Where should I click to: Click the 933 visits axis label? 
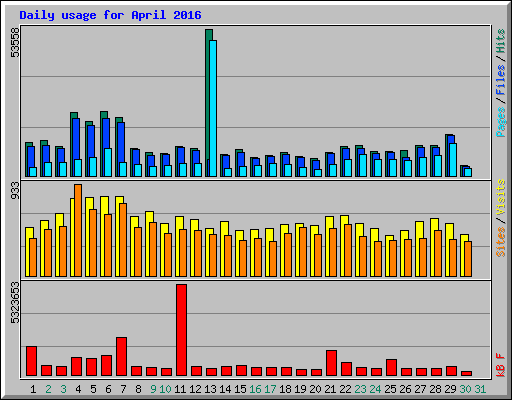(15, 191)
